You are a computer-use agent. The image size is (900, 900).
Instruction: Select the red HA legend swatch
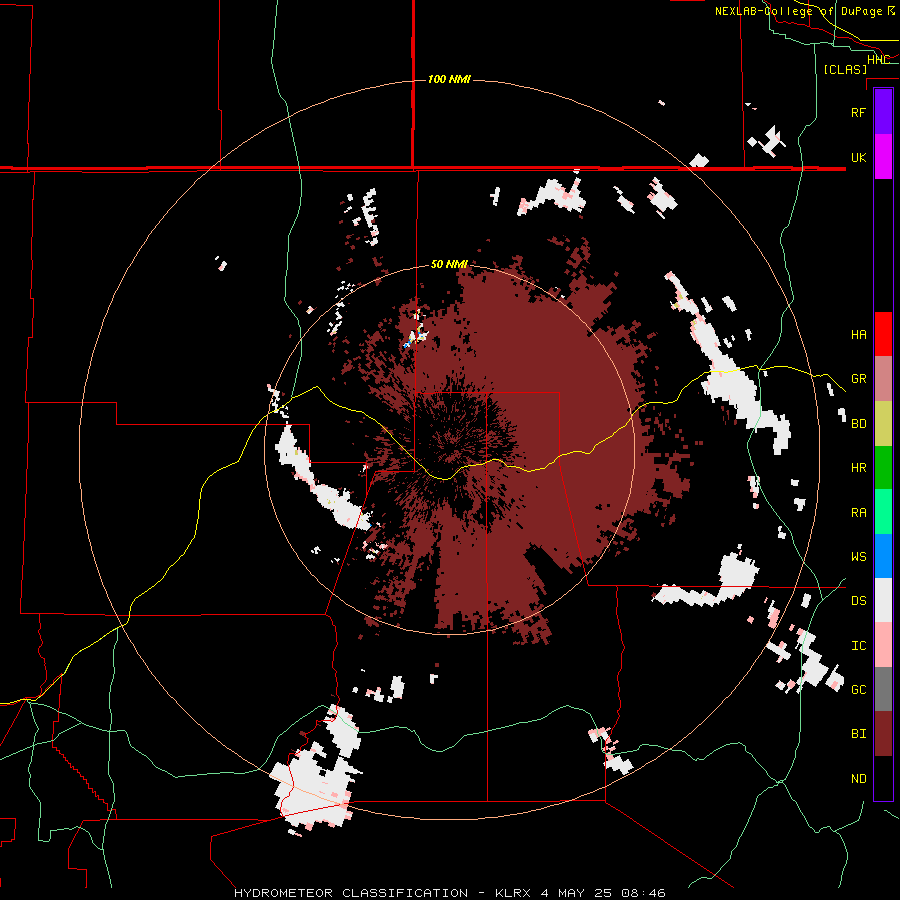coord(883,334)
